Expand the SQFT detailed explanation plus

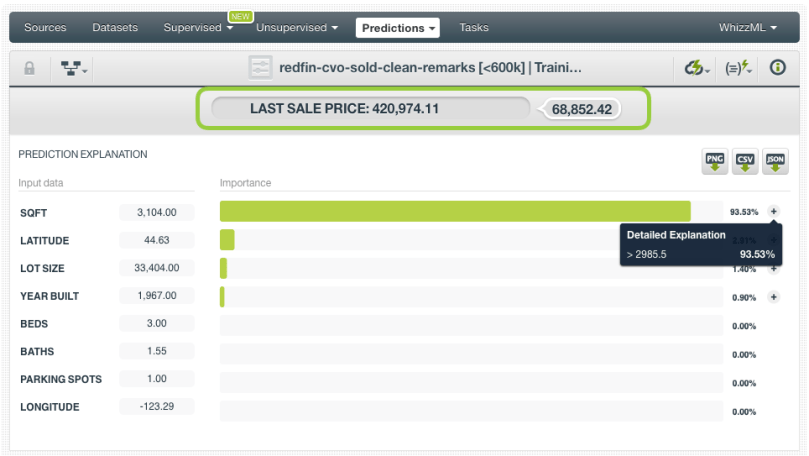pos(773,212)
